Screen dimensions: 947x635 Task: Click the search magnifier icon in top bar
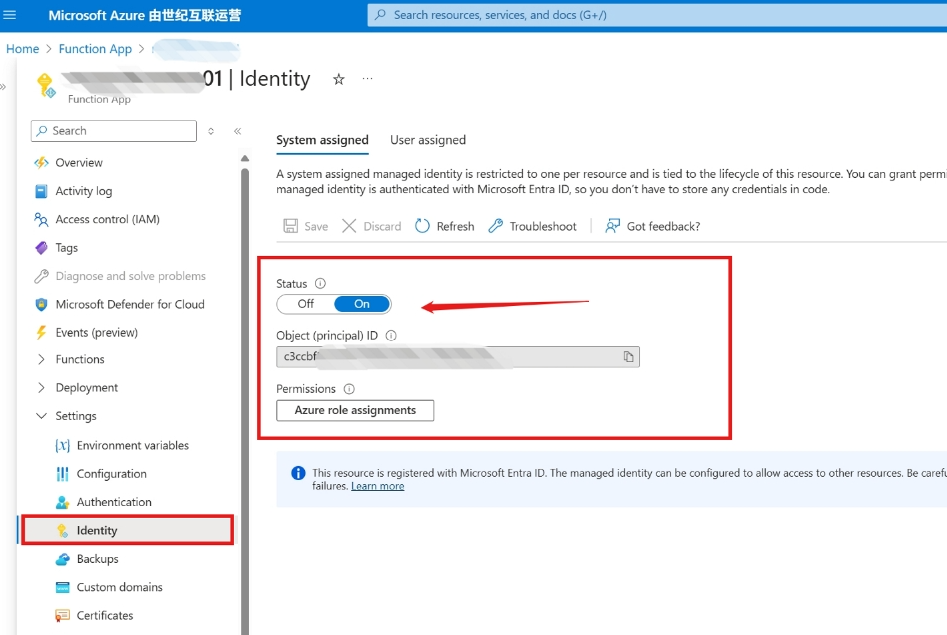[x=380, y=15]
